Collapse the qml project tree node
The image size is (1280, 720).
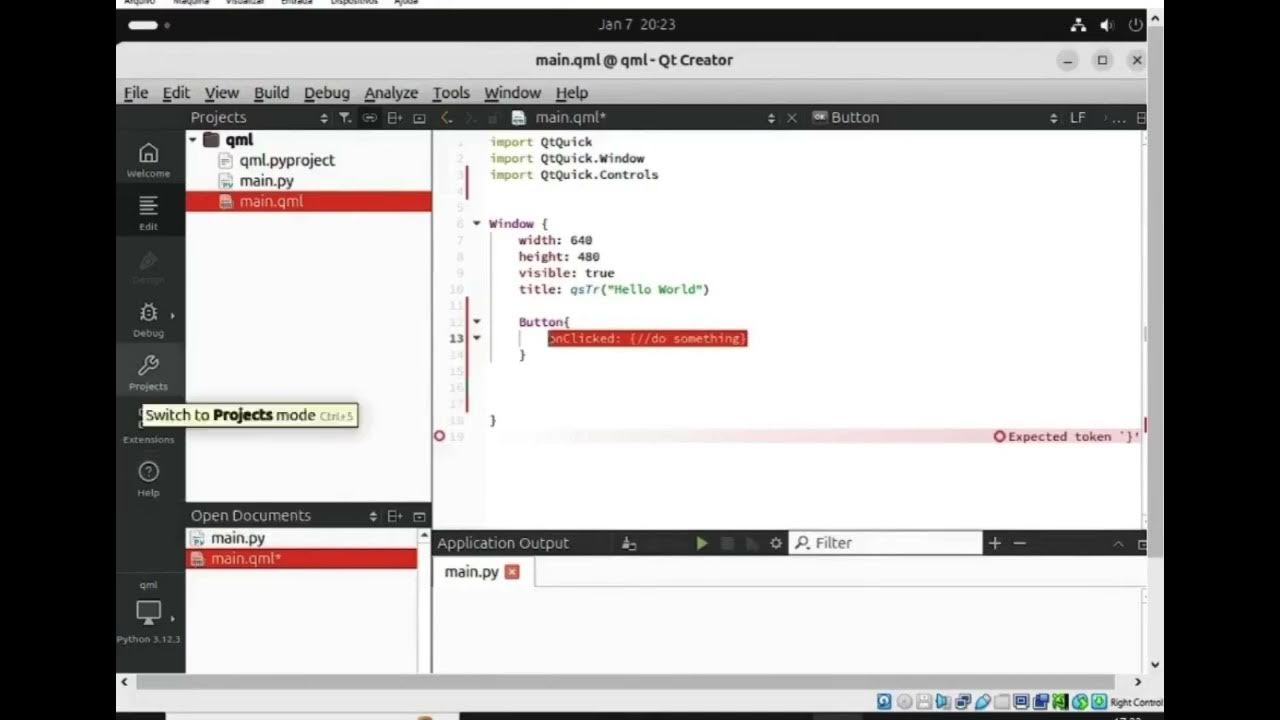[192, 140]
